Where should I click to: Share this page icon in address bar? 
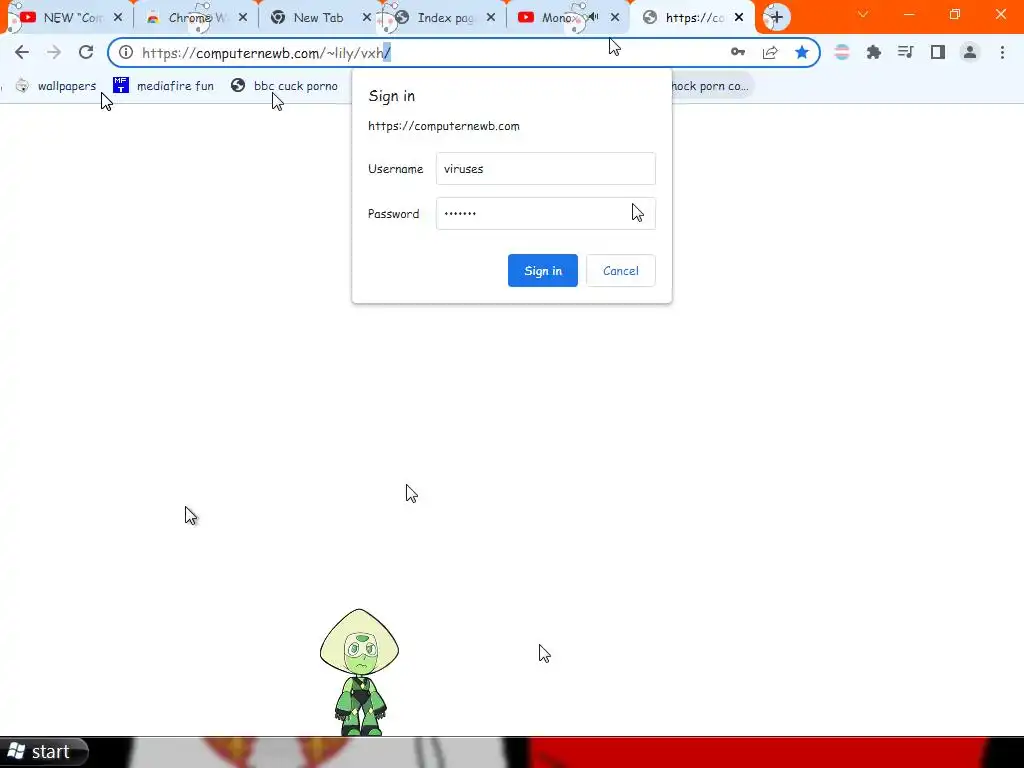click(770, 52)
